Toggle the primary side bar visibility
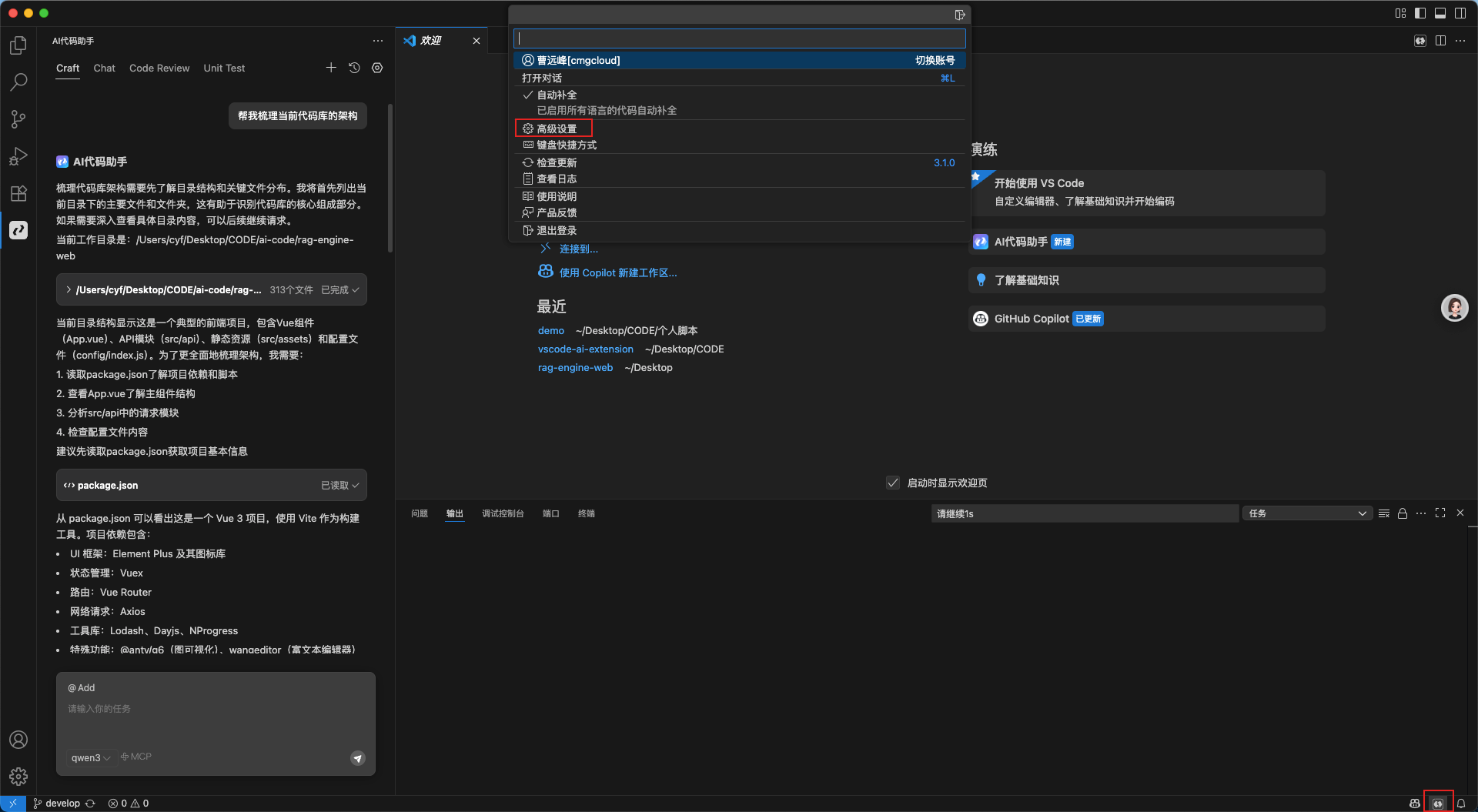The height and width of the screenshot is (812, 1478). (1420, 13)
